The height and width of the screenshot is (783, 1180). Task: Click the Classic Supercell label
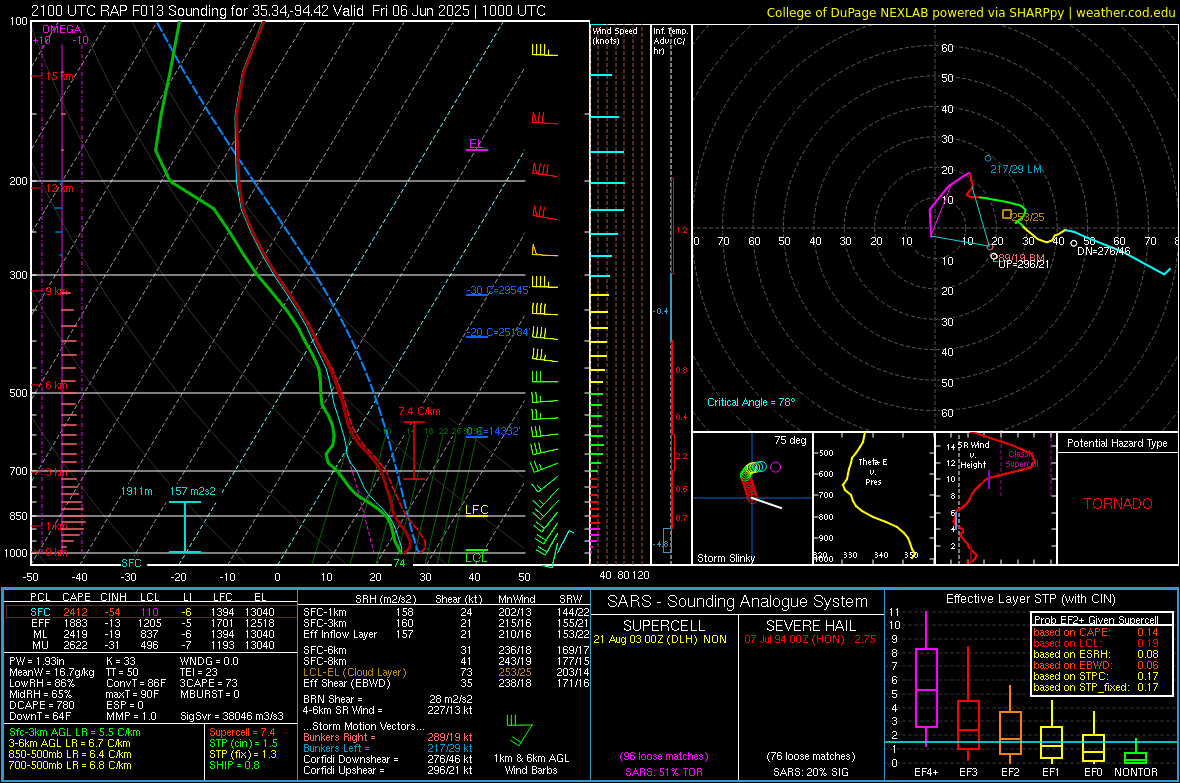pos(1021,459)
